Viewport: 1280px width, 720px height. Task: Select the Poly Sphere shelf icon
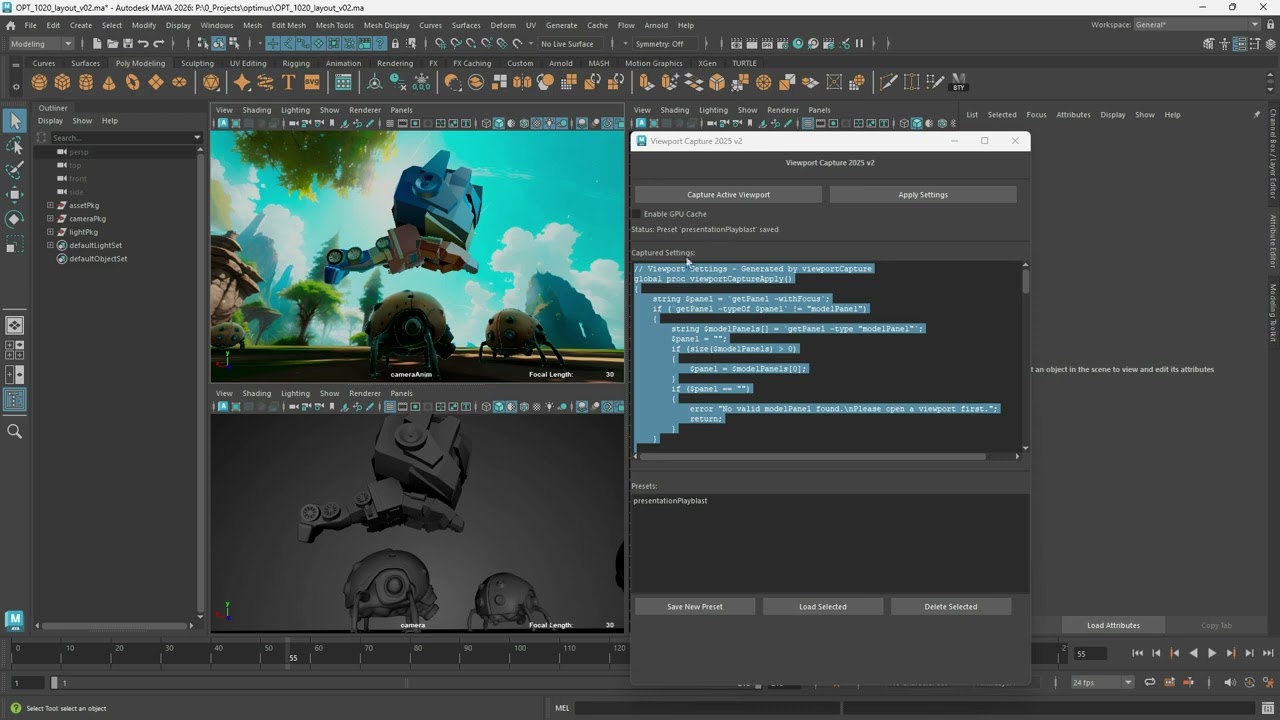click(39, 82)
